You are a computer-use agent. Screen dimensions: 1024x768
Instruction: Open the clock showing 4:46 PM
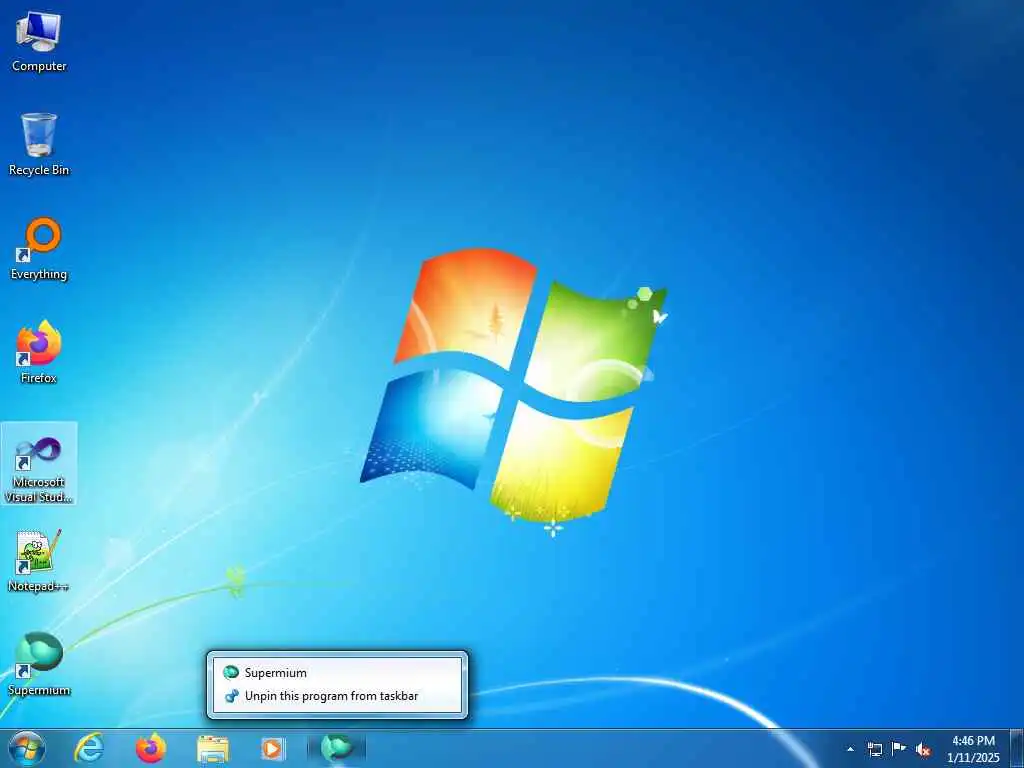point(973,749)
